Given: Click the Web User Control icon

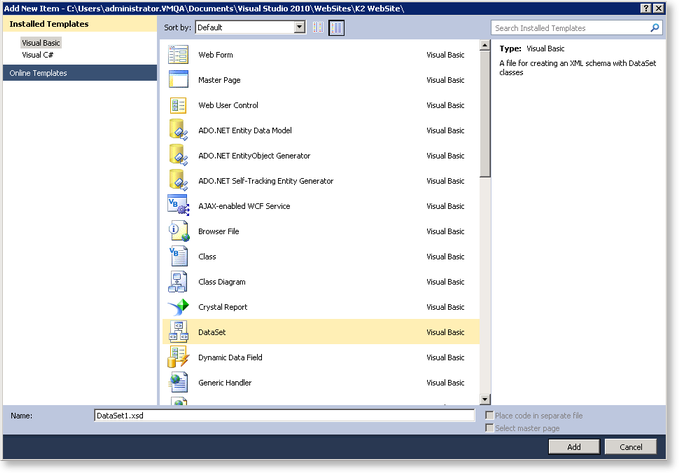Looking at the screenshot, I should (x=178, y=105).
